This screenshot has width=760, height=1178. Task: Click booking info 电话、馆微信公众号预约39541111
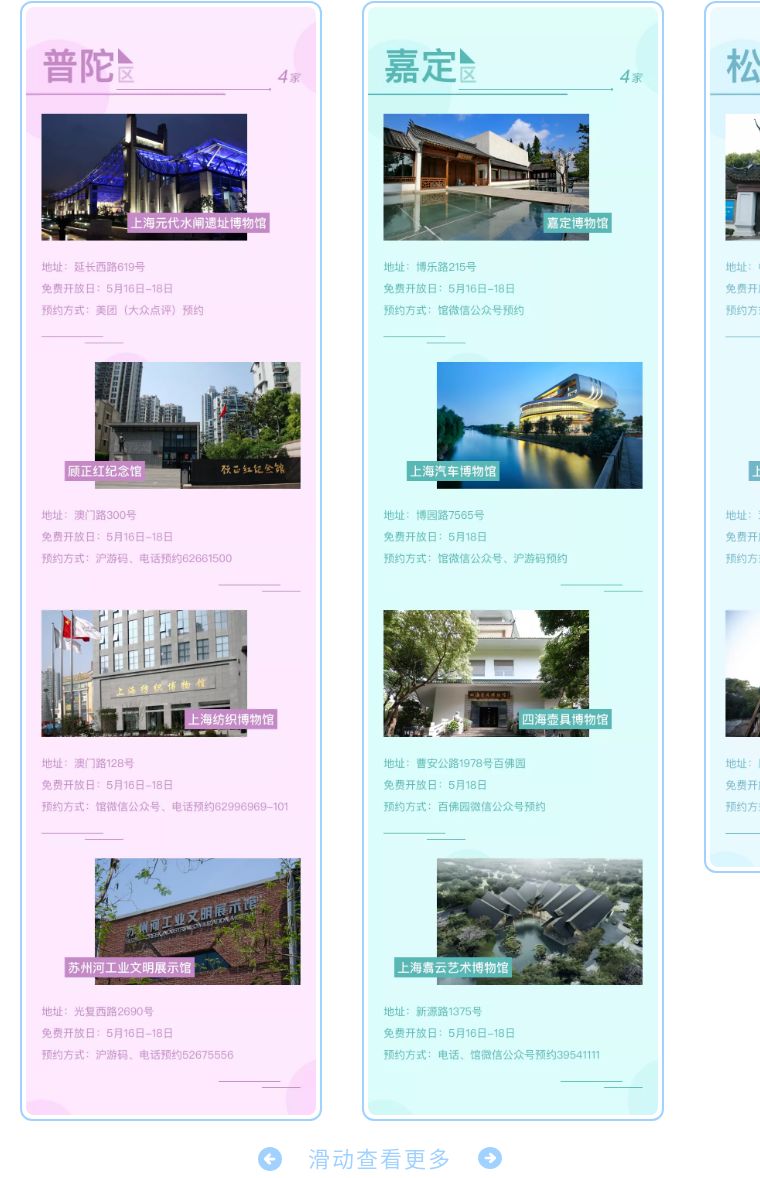519,1055
